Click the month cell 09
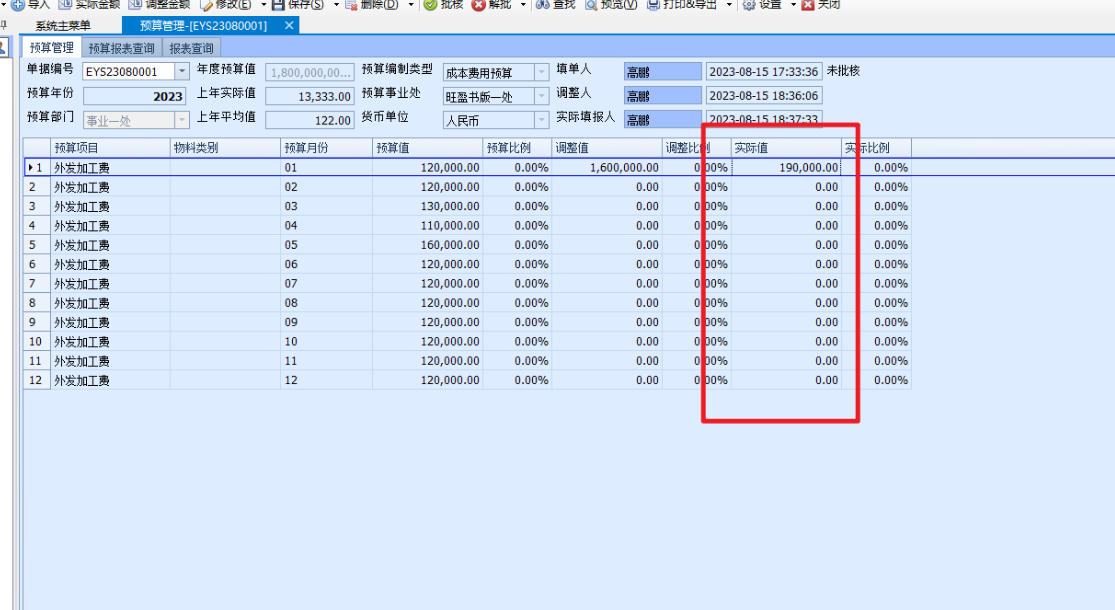1115x610 pixels. [x=326, y=322]
